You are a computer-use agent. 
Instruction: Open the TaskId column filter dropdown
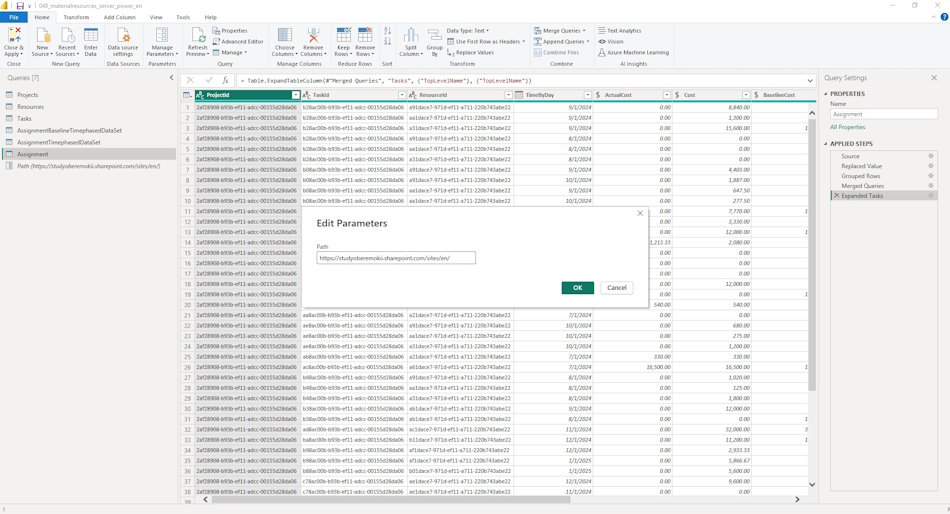pyautogui.click(x=402, y=95)
